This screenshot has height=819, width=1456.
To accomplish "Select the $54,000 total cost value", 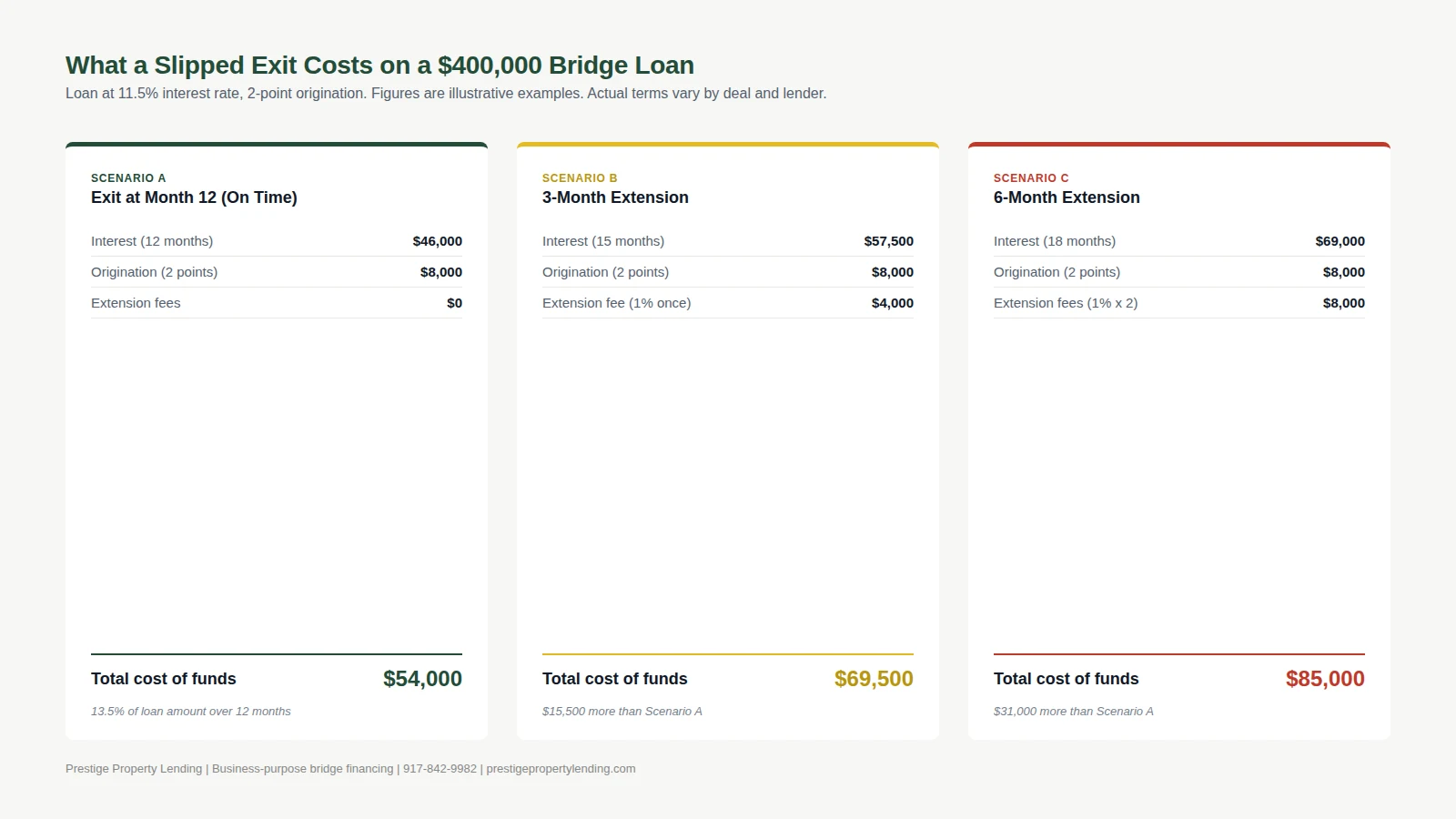I will [422, 679].
